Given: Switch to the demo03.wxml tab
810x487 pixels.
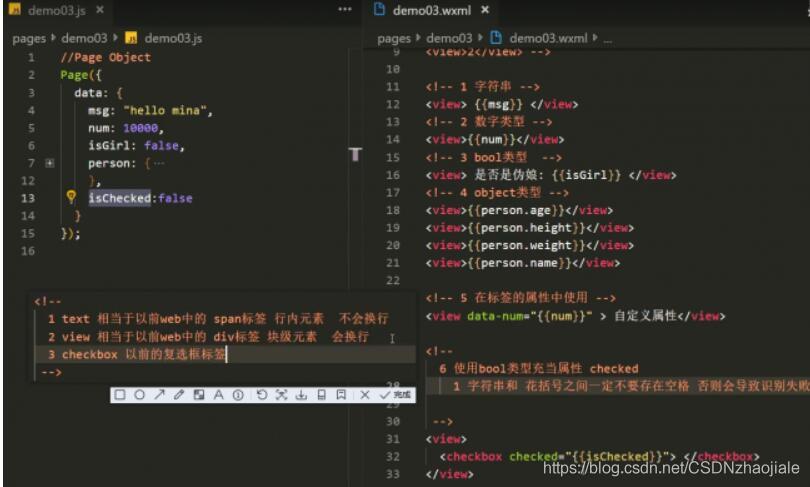Looking at the screenshot, I should point(432,10).
